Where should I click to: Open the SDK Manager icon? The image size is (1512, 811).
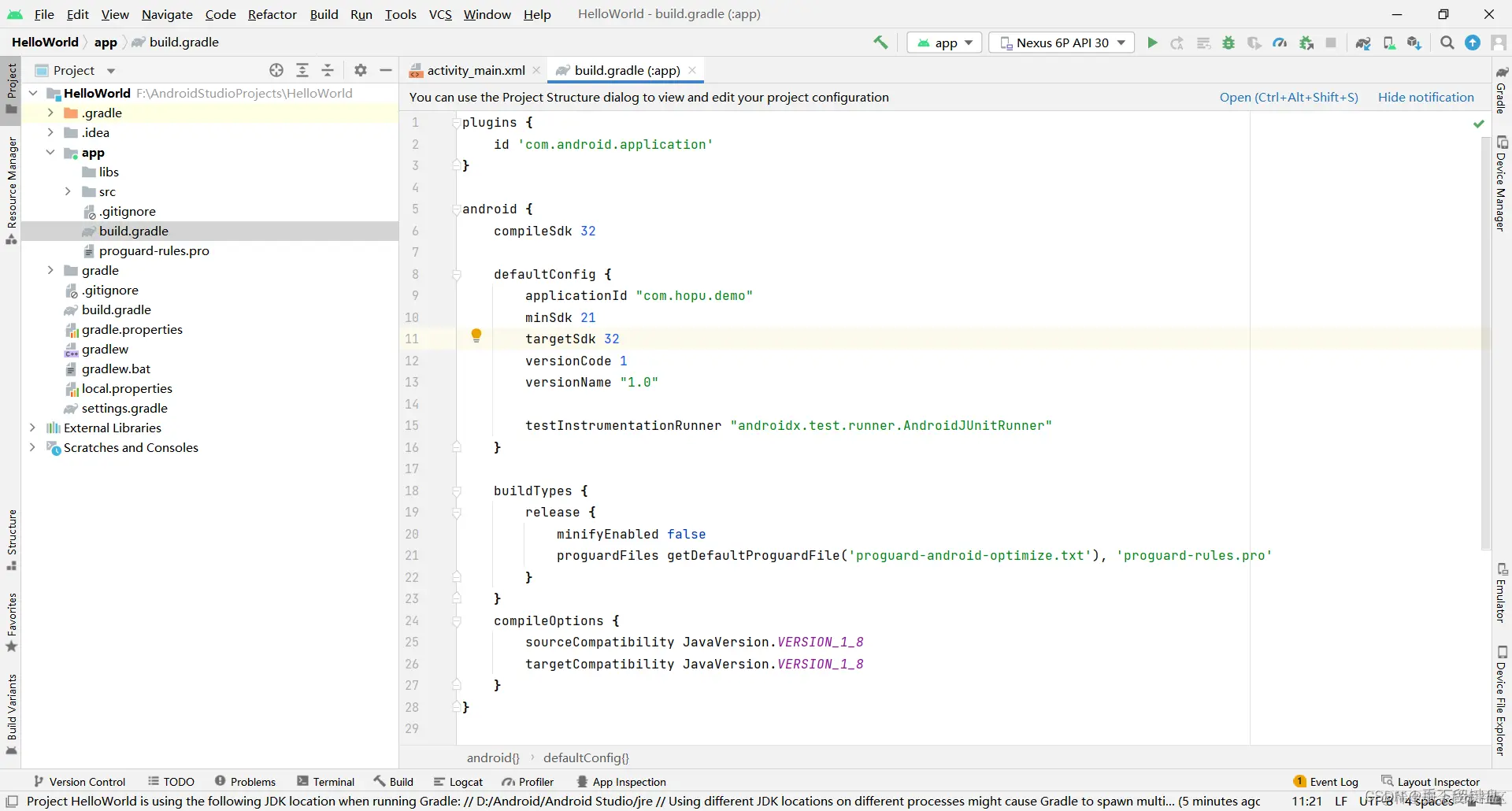click(x=1414, y=43)
